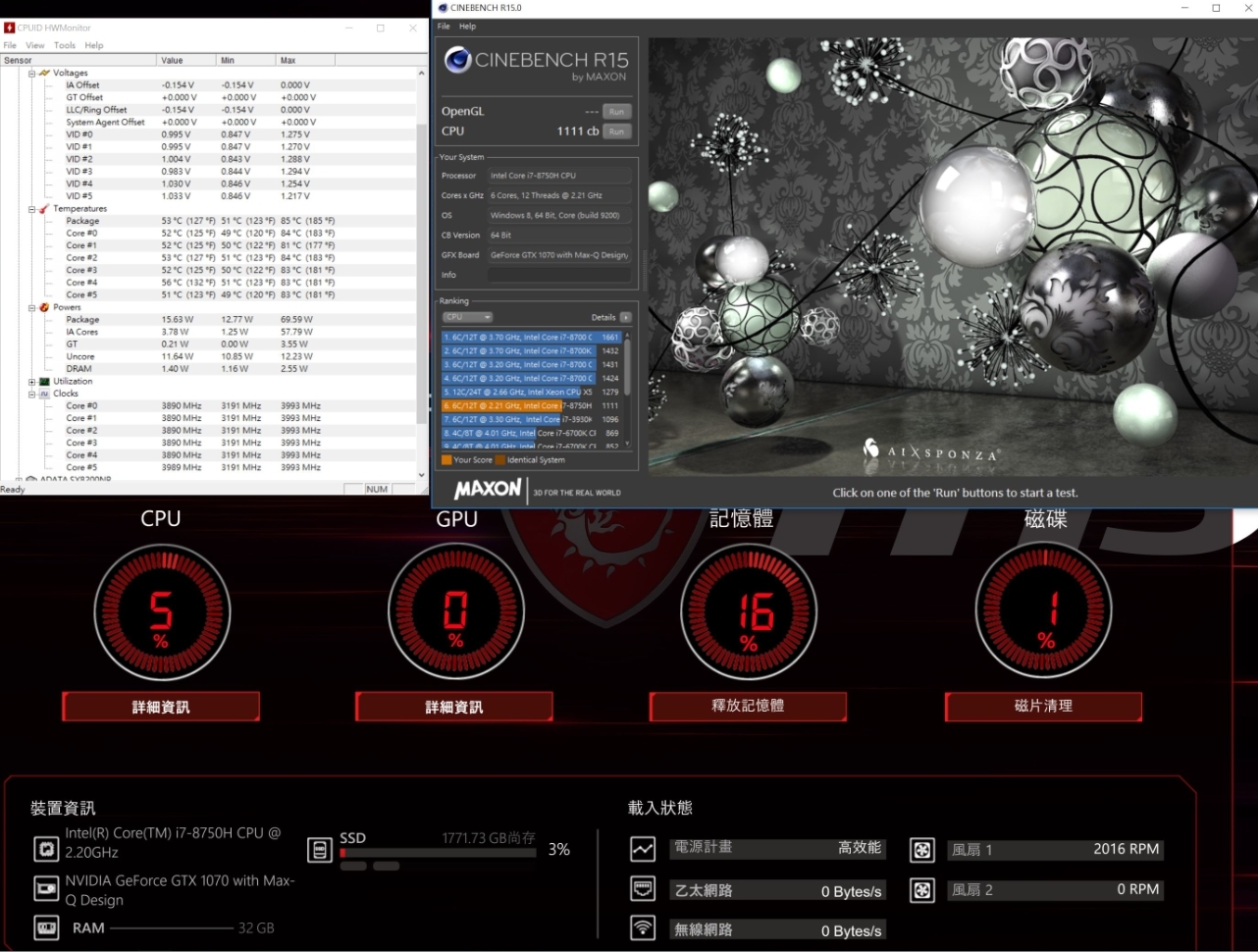Click the Value column header

[186, 60]
